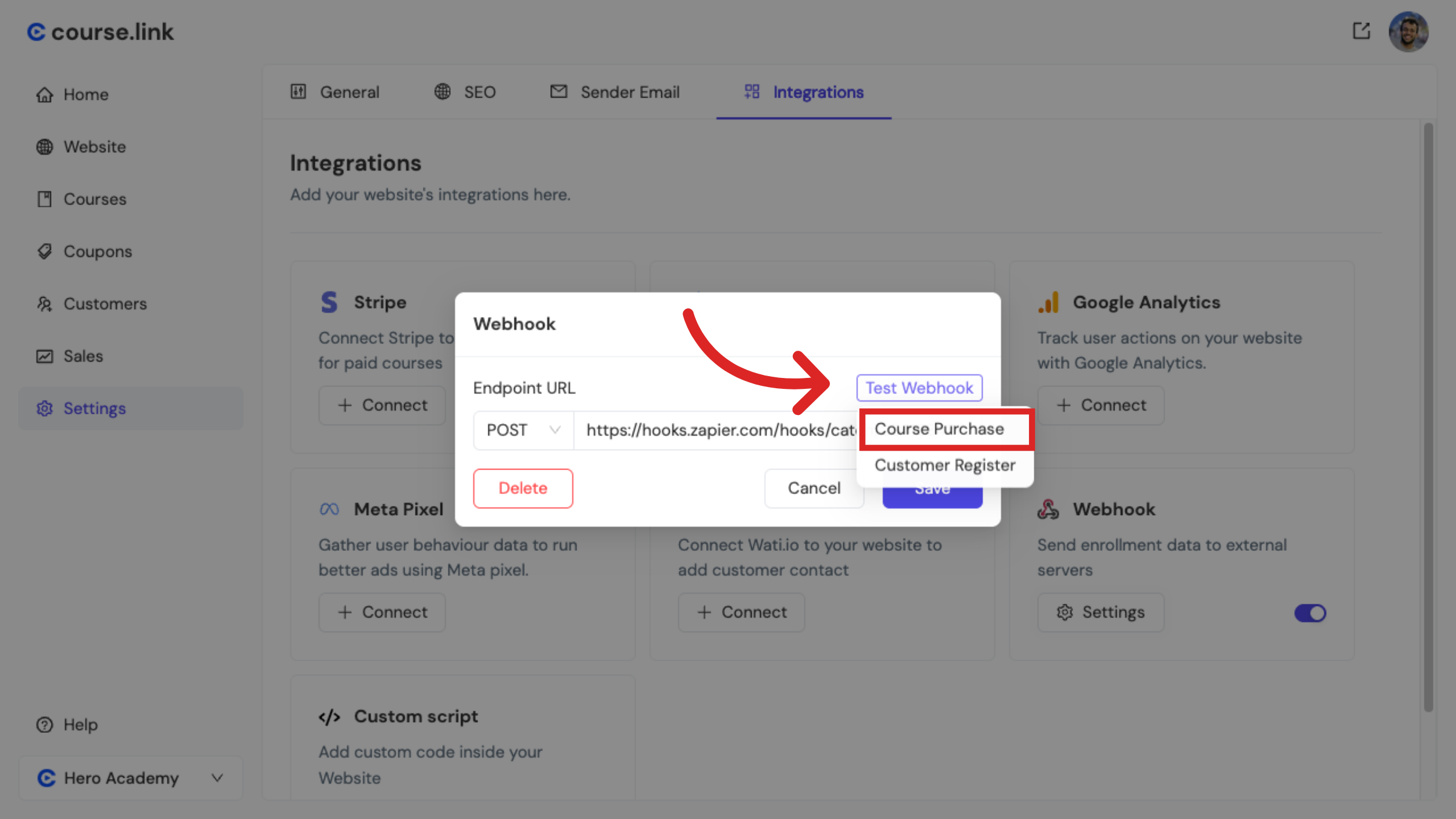Screen dimensions: 1456x819
Task: Click the Stripe integration icon
Action: click(328, 302)
